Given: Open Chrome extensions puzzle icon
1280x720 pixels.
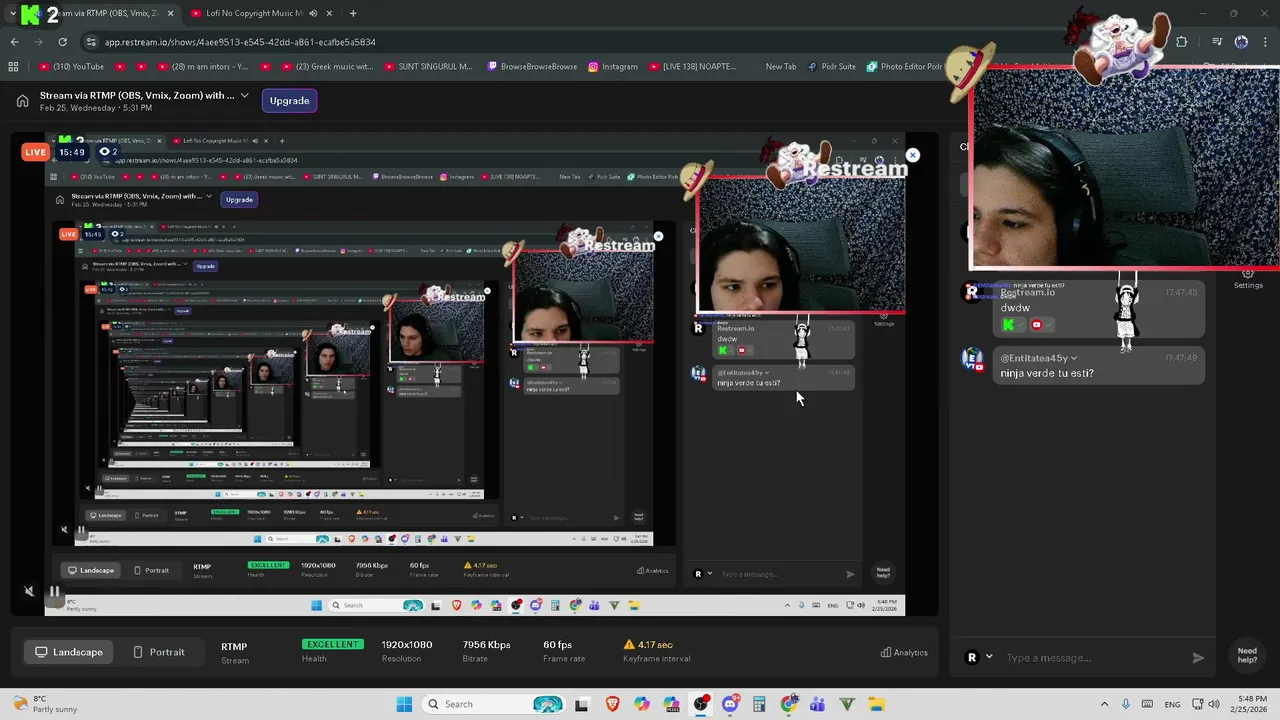Looking at the screenshot, I should click(x=1182, y=42).
